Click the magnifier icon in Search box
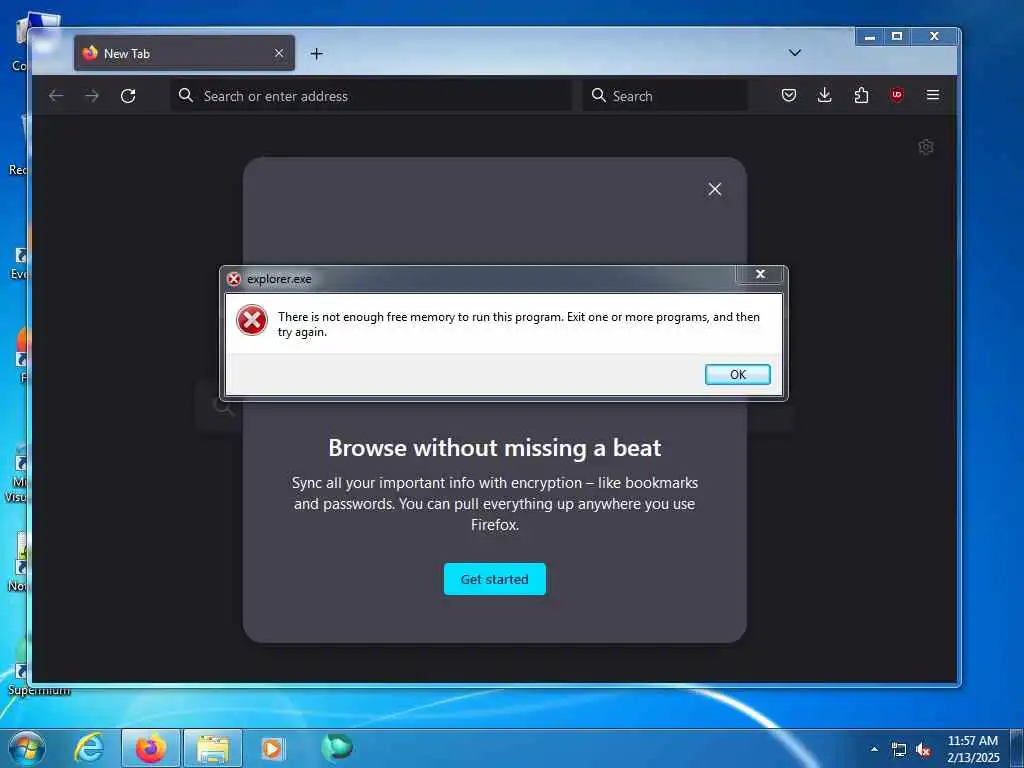Screen dimensions: 1024x768 (598, 95)
